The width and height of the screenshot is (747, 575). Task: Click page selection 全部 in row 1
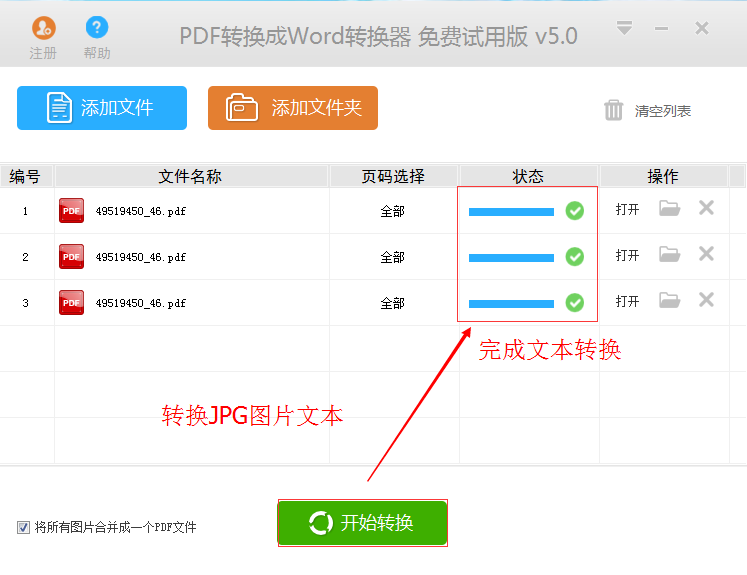(393, 211)
